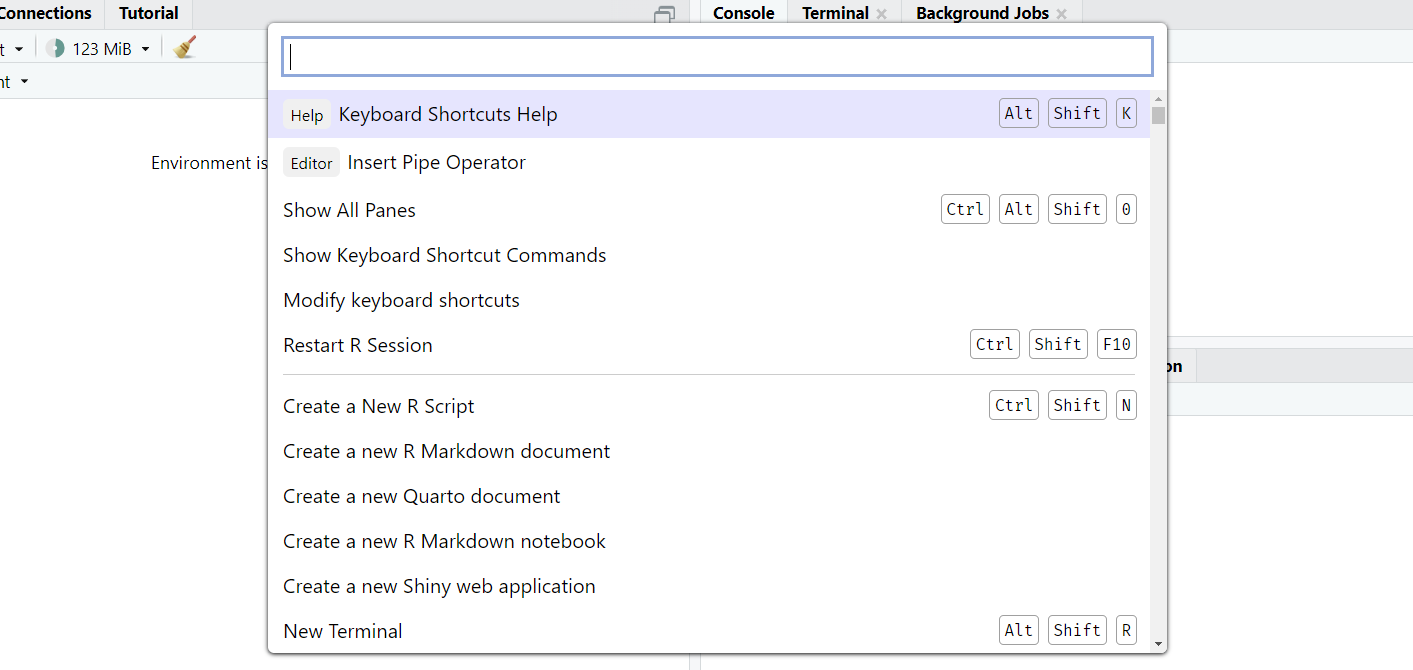
Task: Close the Background Jobs tab
Action: [1061, 14]
